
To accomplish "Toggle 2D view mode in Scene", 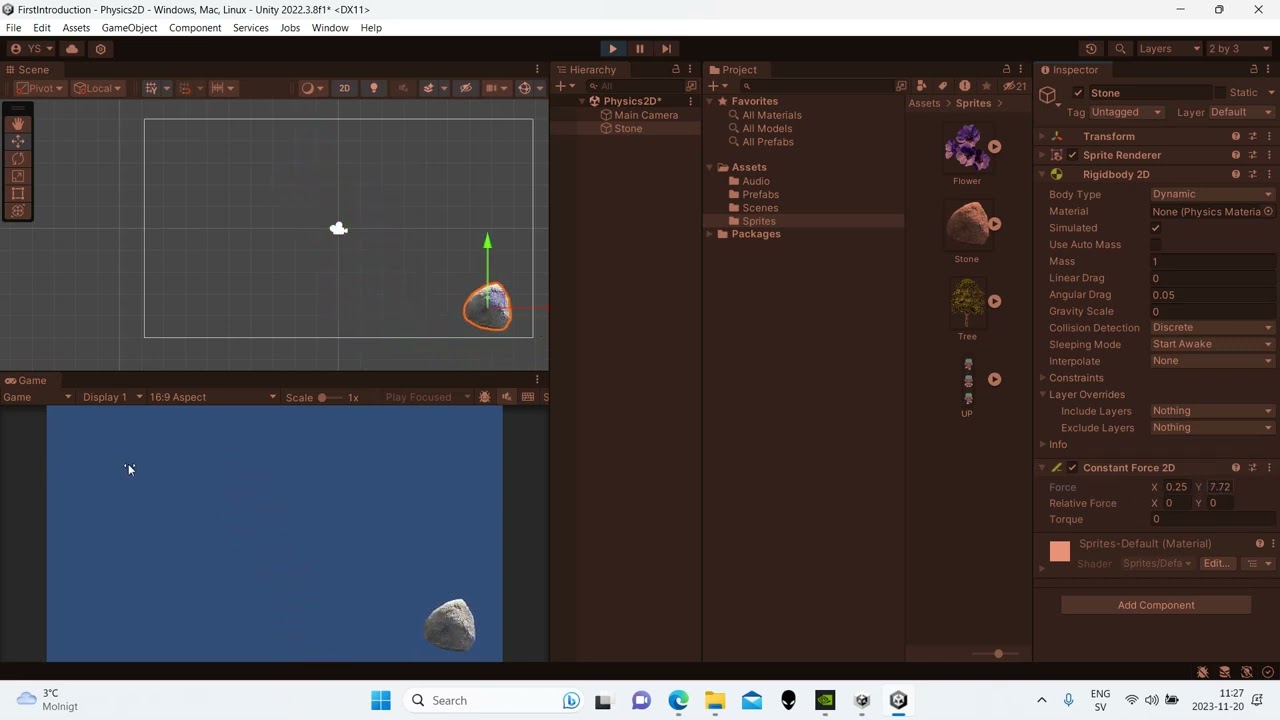I will point(344,88).
